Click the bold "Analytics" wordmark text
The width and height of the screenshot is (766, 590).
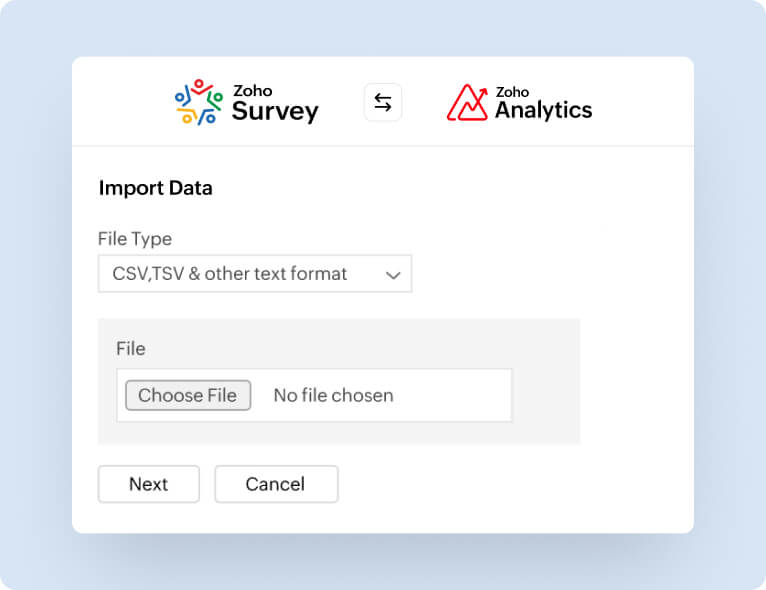pyautogui.click(x=543, y=110)
